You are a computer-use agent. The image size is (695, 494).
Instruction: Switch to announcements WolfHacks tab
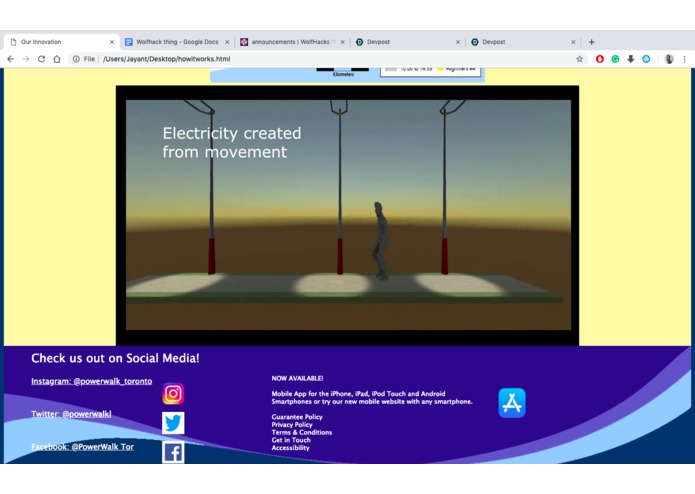click(x=293, y=42)
